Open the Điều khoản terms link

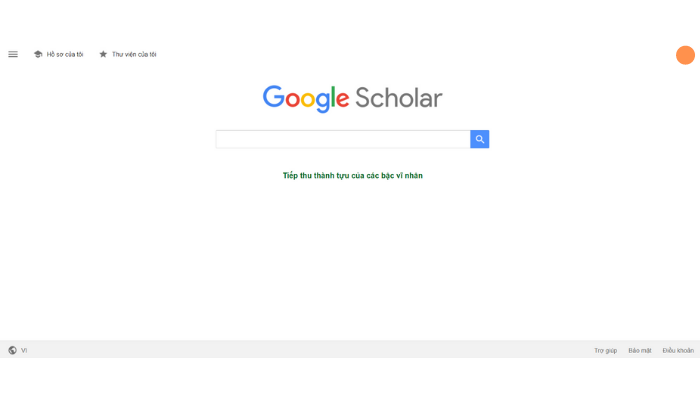coord(678,350)
